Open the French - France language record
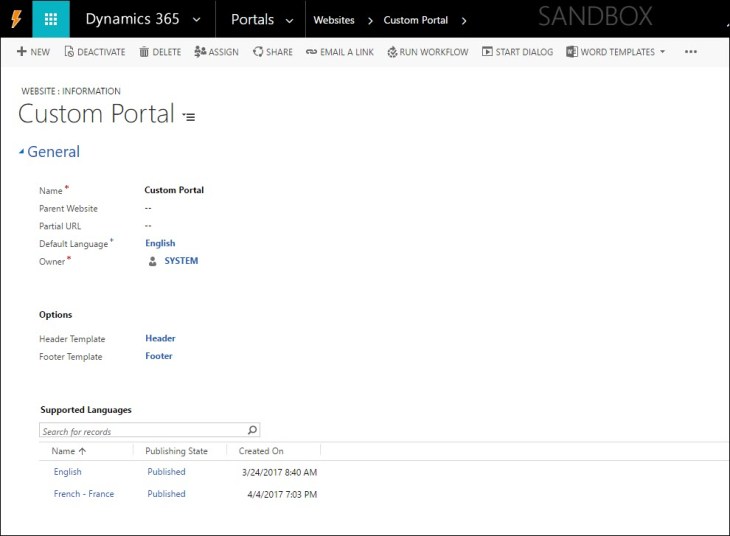 point(84,494)
